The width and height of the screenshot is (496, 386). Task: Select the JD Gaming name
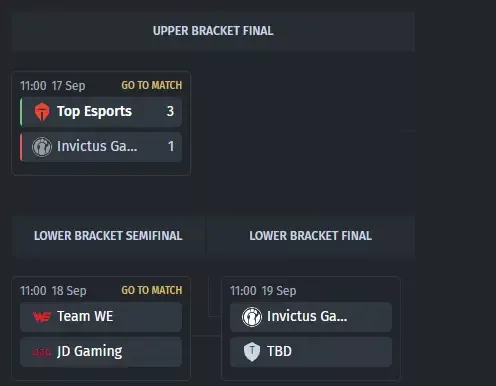coord(90,352)
